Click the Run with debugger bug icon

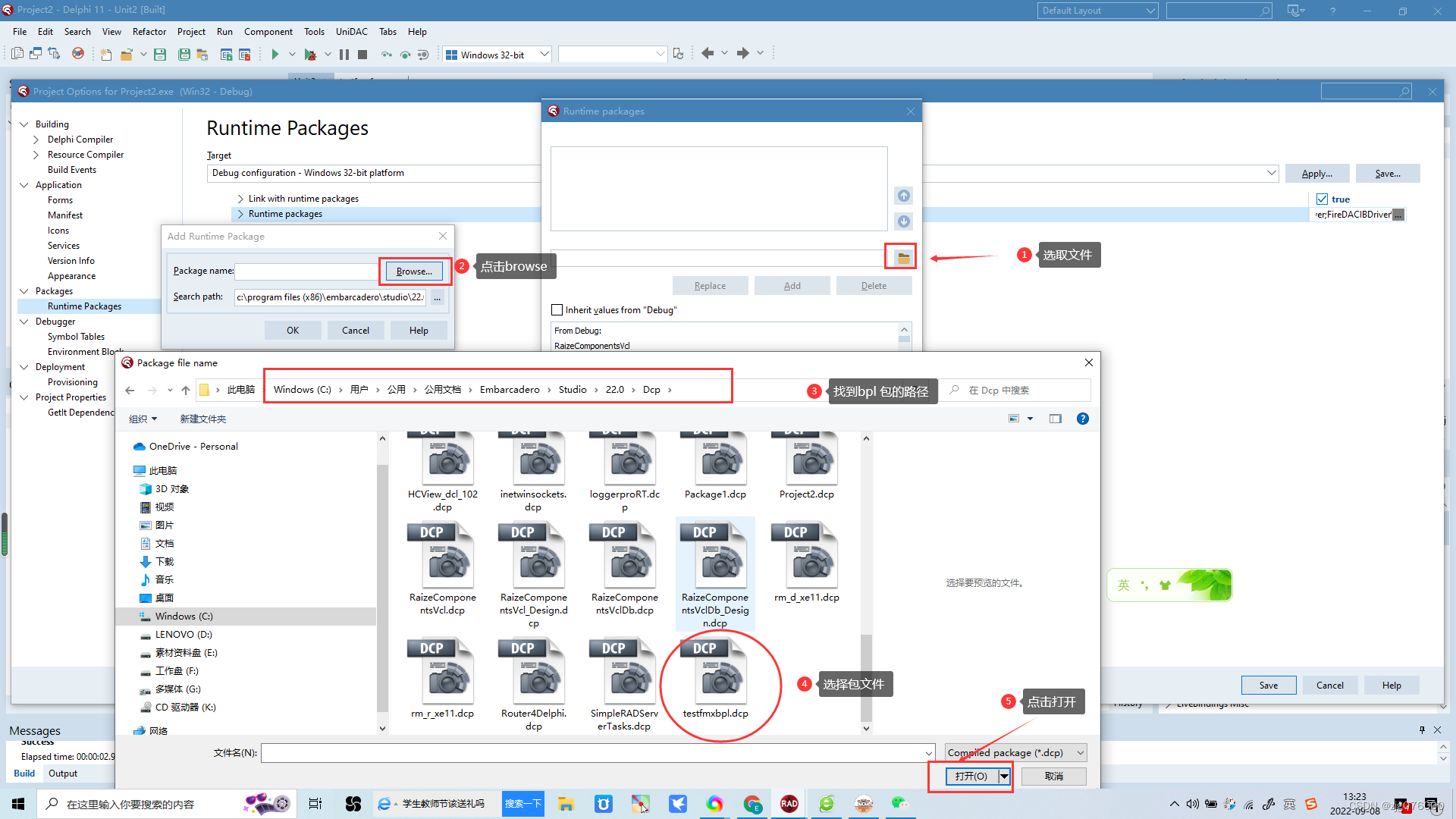(x=310, y=54)
